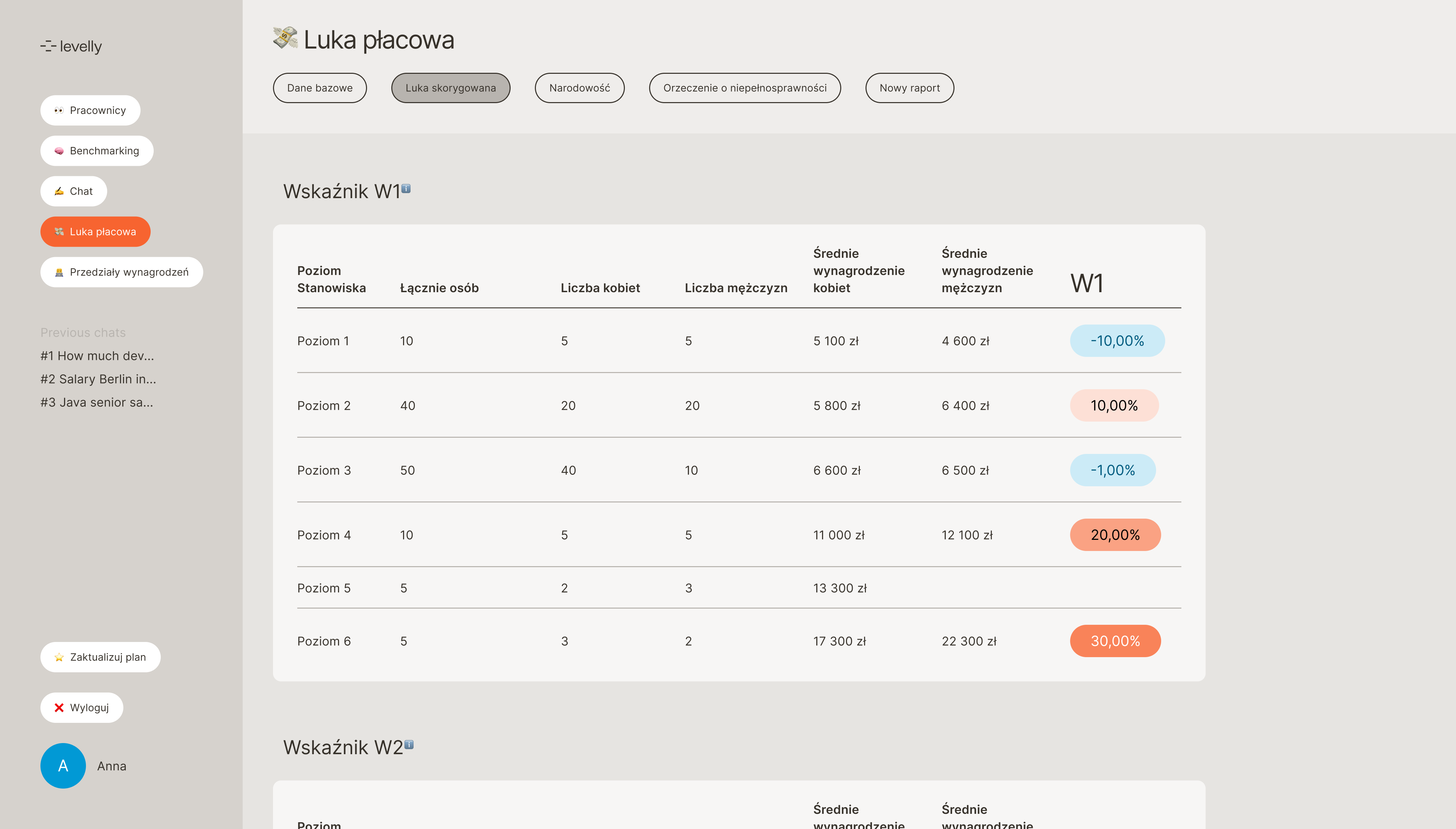Click the 30,00% badge for Poziom 6
The width and height of the screenshot is (1456, 829).
coord(1116,641)
